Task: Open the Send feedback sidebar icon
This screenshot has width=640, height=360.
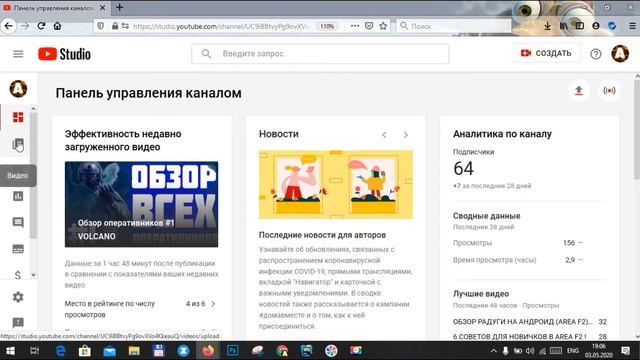Action: pyautogui.click(x=18, y=322)
